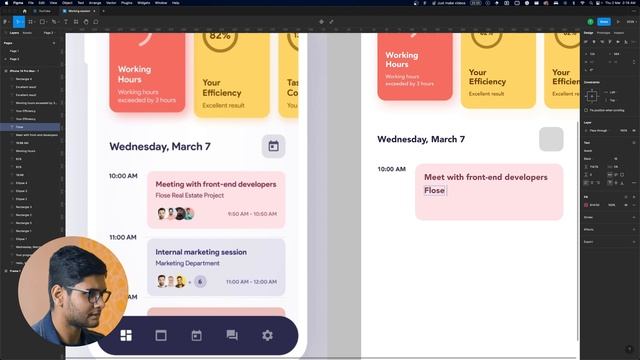Click the green user avatar in the toolbar
640x360 pixels.
591,22
